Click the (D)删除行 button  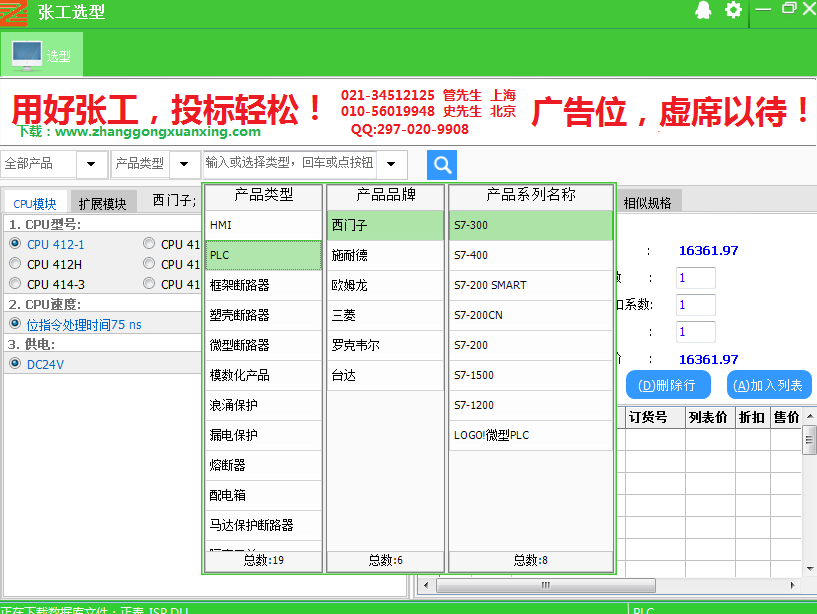[668, 385]
